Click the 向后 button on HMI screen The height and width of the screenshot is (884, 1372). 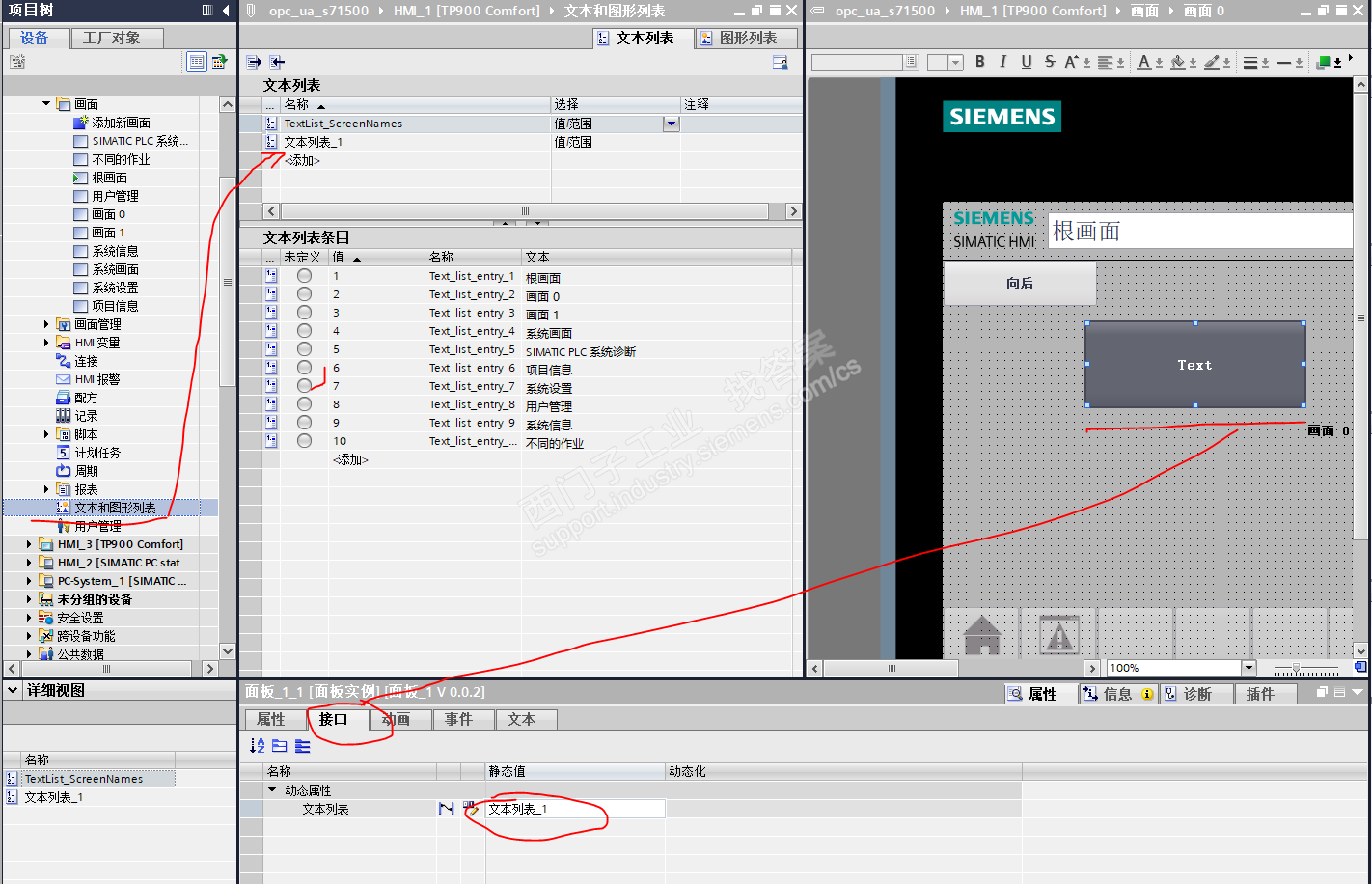(1019, 283)
